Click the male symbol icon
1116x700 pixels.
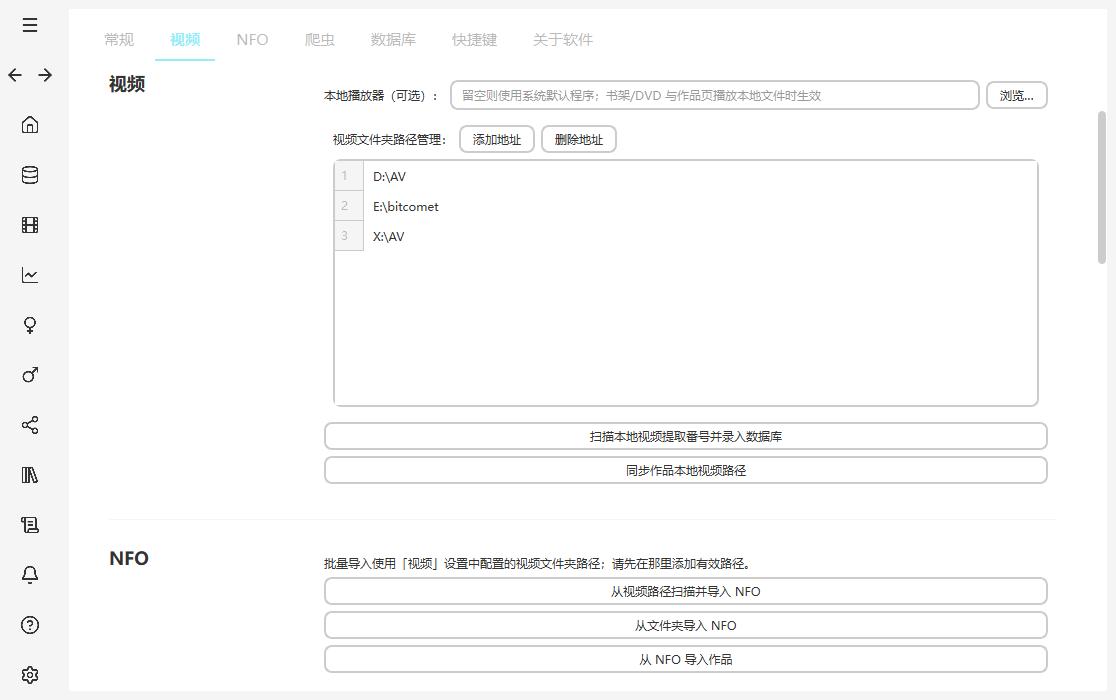(30, 375)
